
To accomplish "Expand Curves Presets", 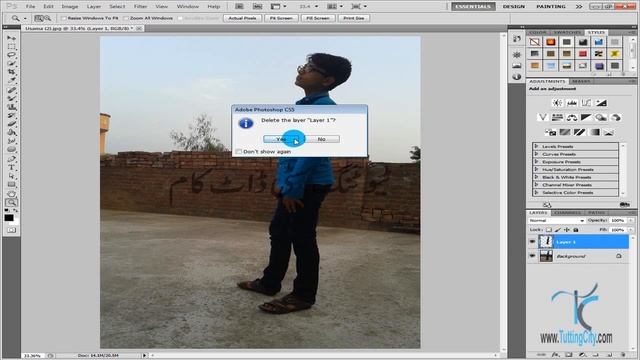I will pyautogui.click(x=537, y=154).
